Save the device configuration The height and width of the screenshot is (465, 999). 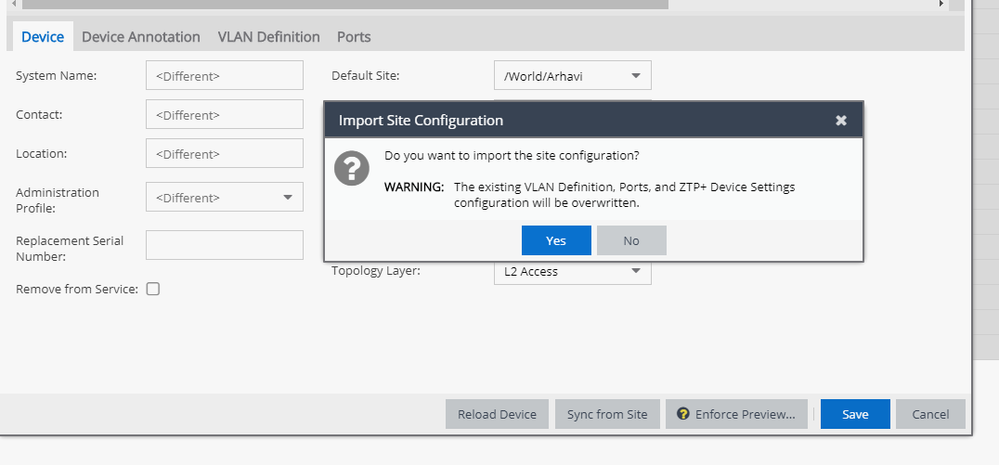855,414
